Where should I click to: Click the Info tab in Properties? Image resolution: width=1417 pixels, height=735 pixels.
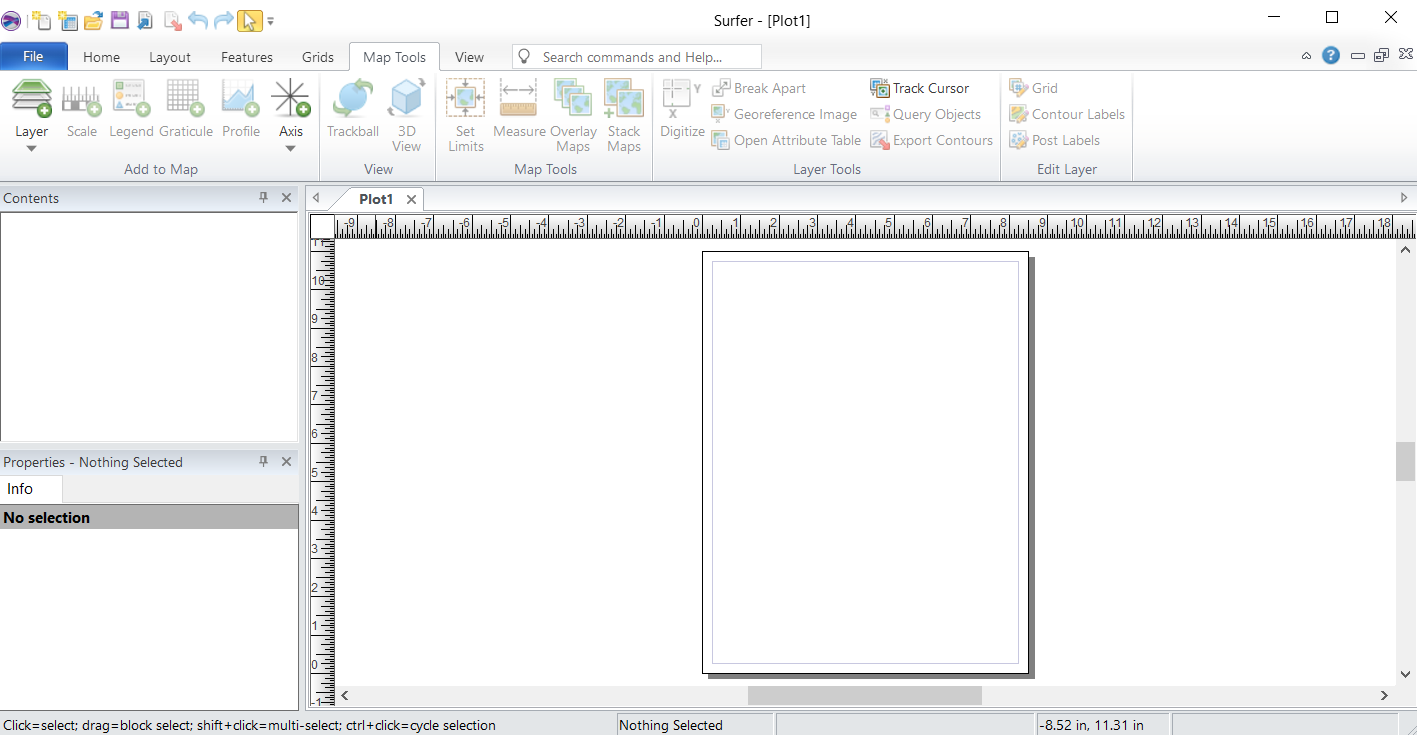coord(21,489)
